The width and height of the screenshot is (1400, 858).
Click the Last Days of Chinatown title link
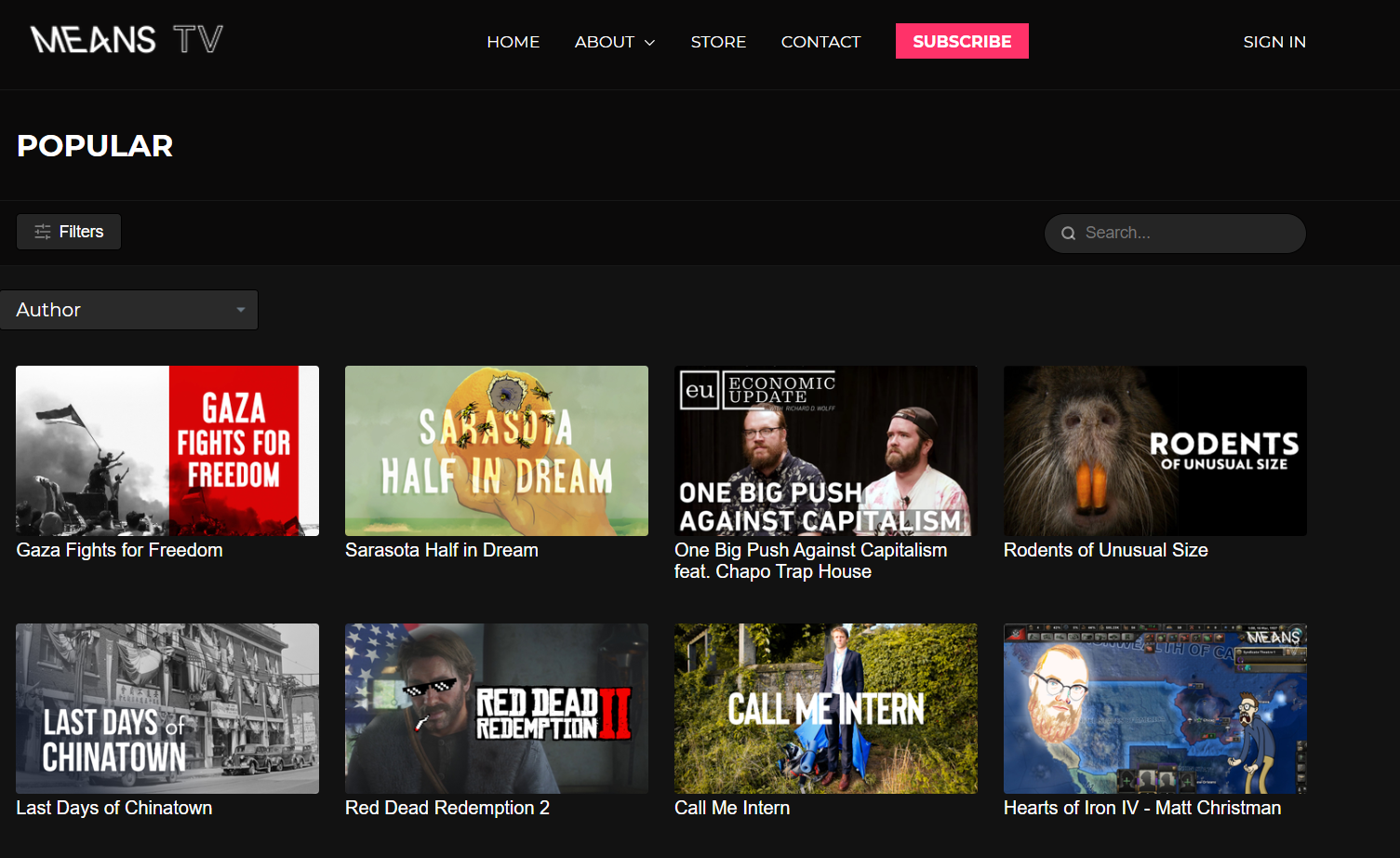[114, 808]
